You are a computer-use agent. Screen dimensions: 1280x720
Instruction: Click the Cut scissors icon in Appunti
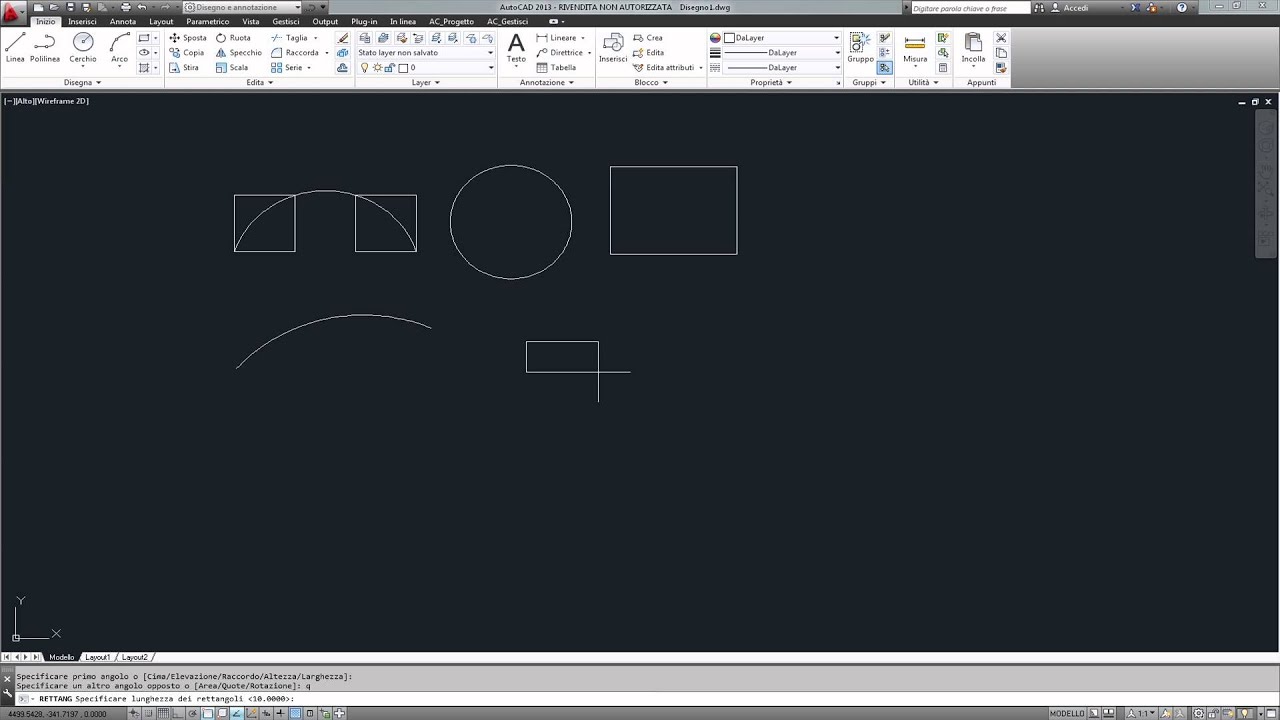[1001, 38]
